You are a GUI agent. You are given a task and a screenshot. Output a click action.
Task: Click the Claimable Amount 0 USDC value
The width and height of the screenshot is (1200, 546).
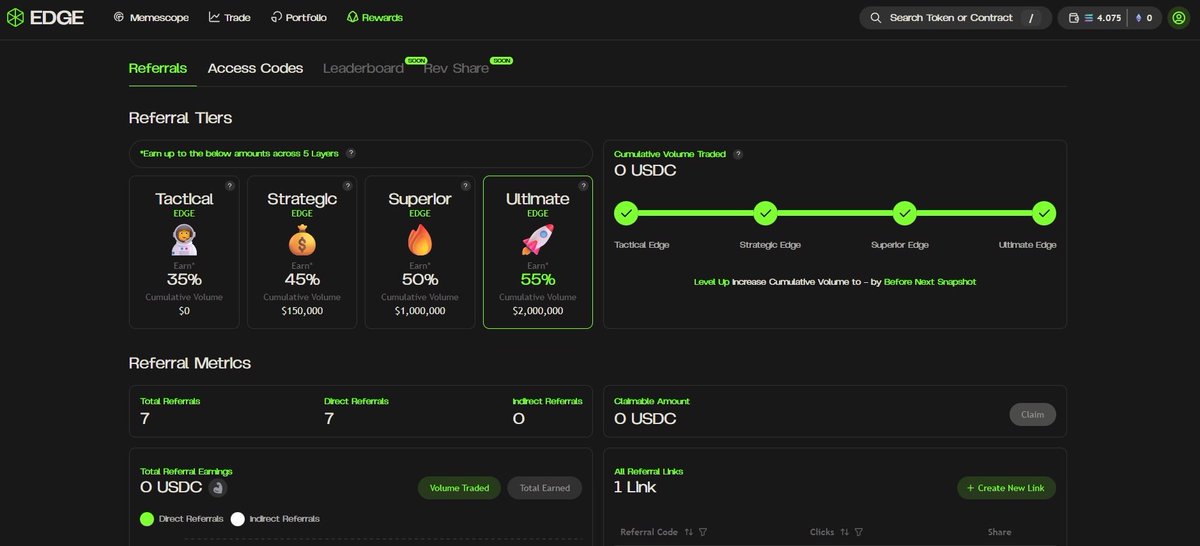[x=645, y=419]
